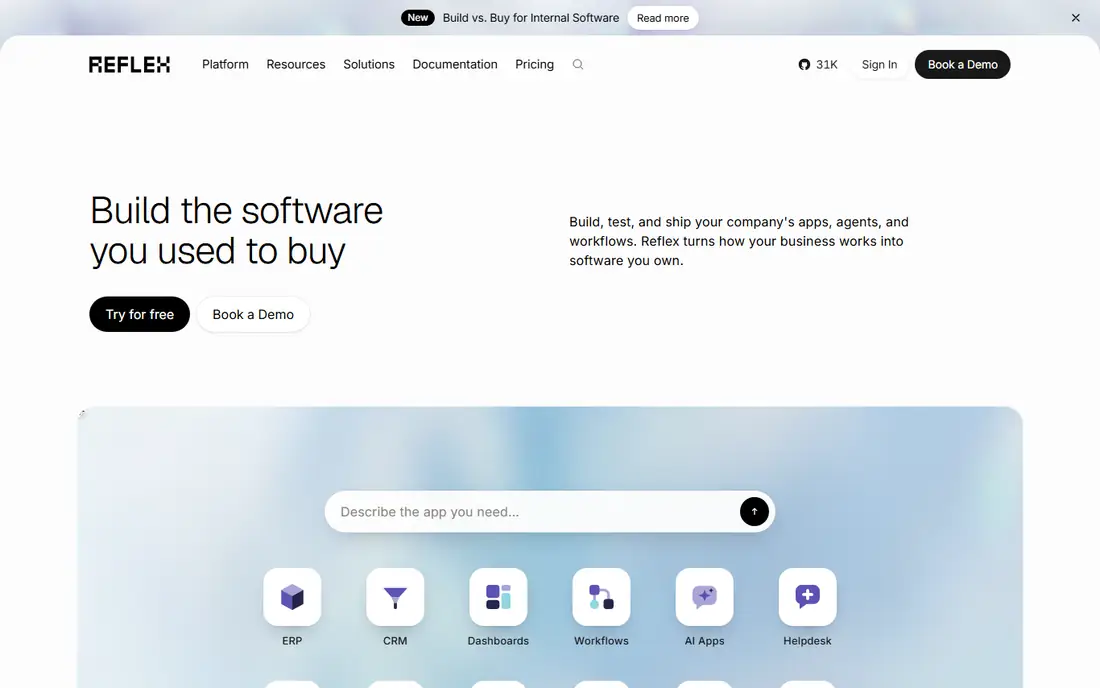Click the New badge in banner
This screenshot has width=1100, height=688.
417,18
